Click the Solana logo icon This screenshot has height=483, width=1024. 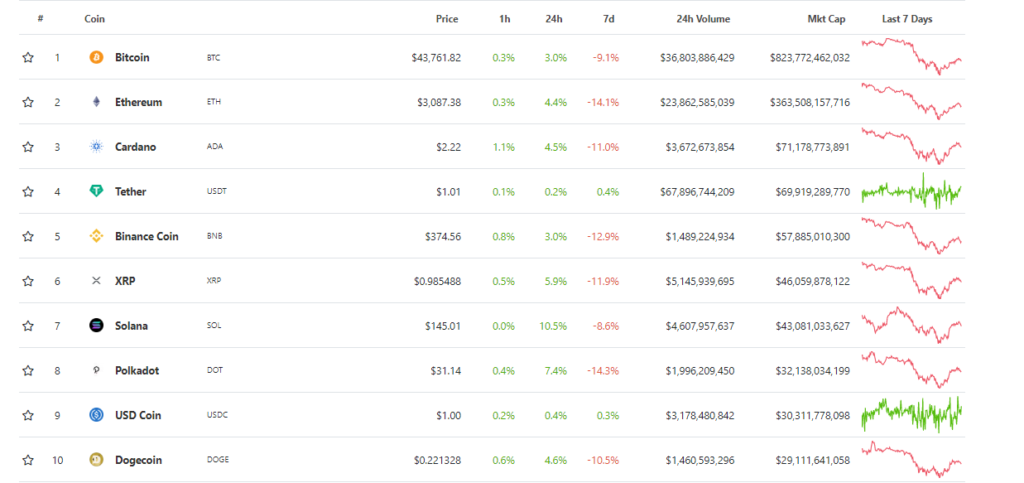coord(97,326)
